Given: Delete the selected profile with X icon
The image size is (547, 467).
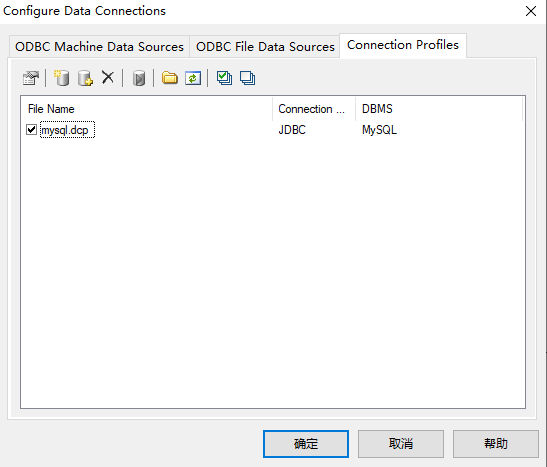Looking at the screenshot, I should point(108,77).
